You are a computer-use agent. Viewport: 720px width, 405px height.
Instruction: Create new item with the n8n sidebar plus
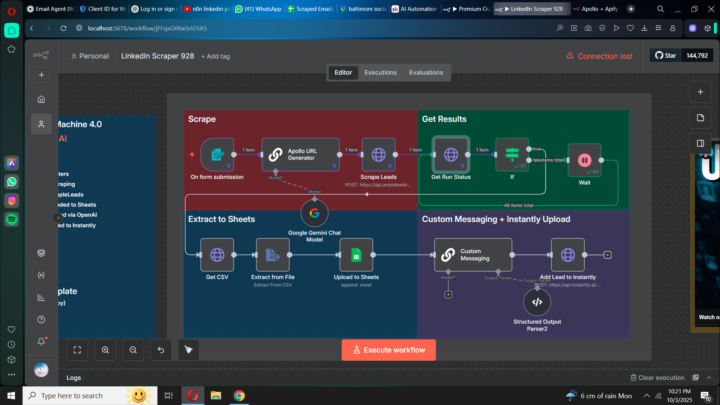[41, 75]
